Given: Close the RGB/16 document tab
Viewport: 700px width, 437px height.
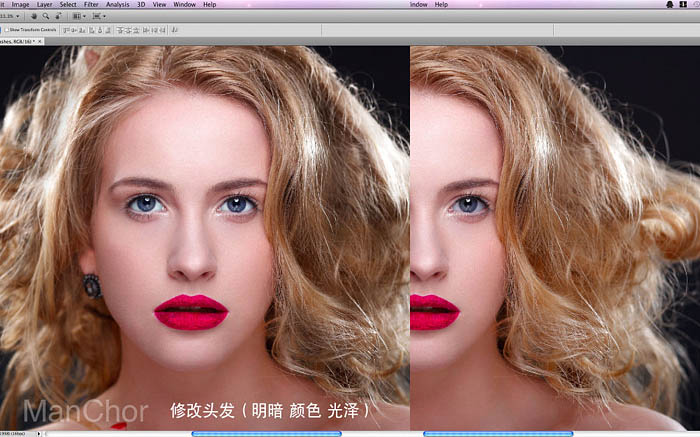Looking at the screenshot, I should 39,41.
